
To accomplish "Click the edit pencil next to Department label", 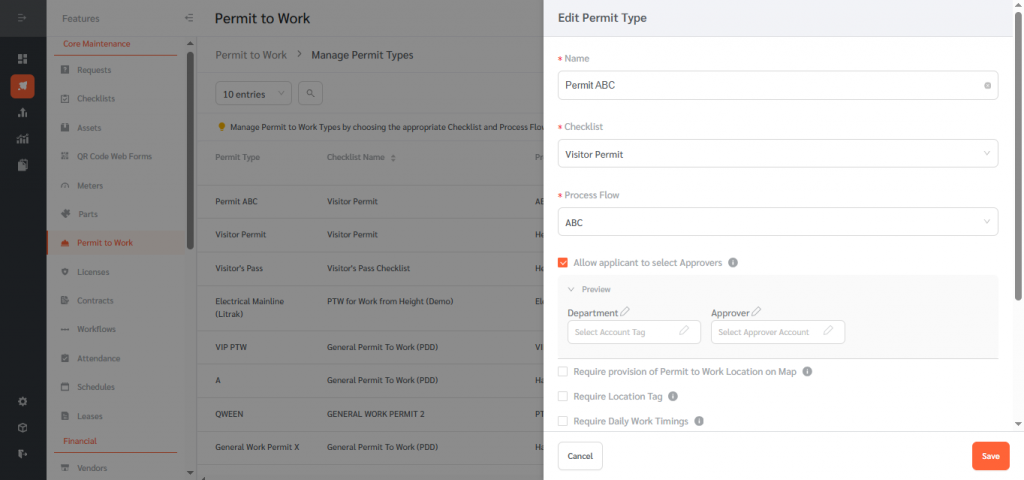I will pyautogui.click(x=625, y=312).
